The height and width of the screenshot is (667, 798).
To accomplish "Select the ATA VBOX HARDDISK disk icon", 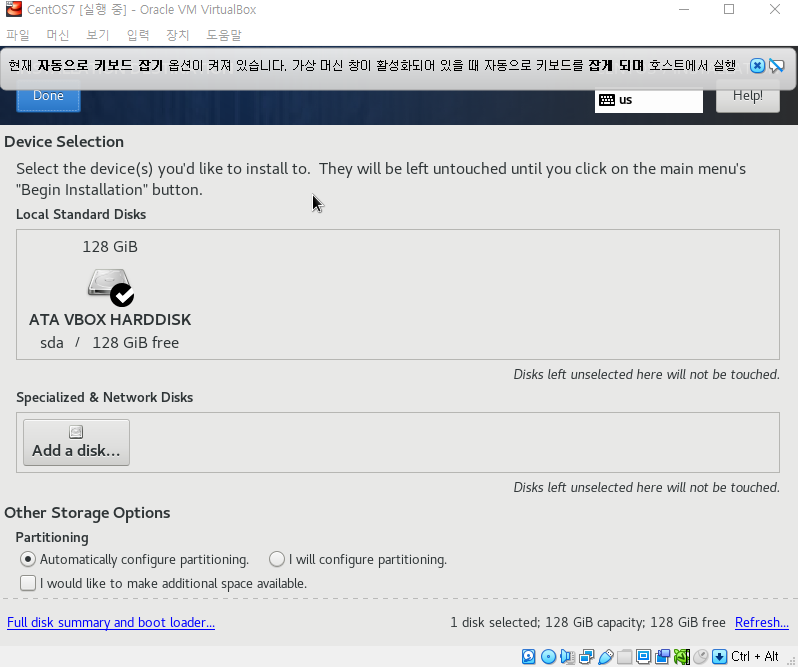I will point(110,287).
